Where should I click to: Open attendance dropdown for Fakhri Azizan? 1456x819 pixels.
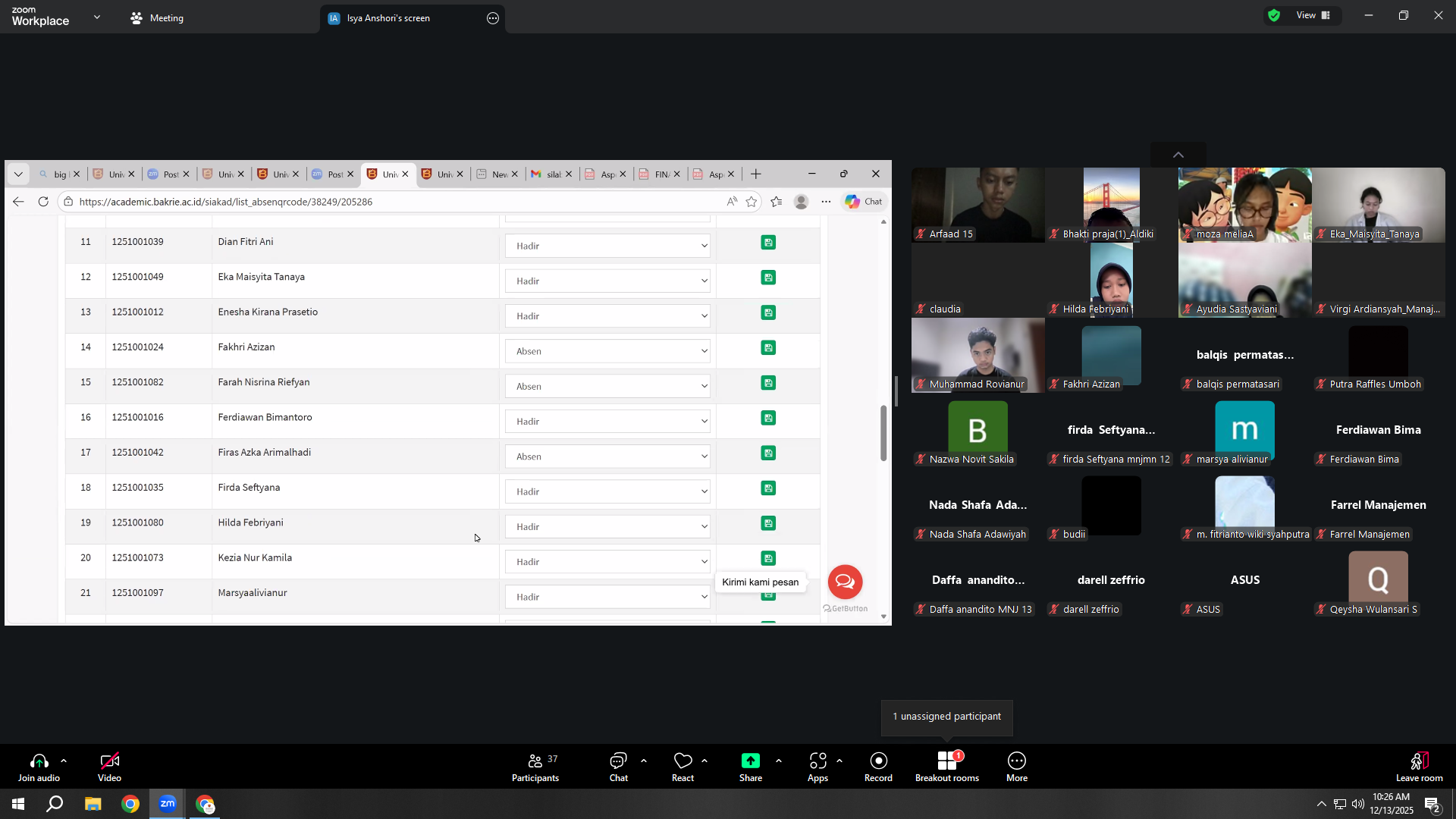click(607, 351)
